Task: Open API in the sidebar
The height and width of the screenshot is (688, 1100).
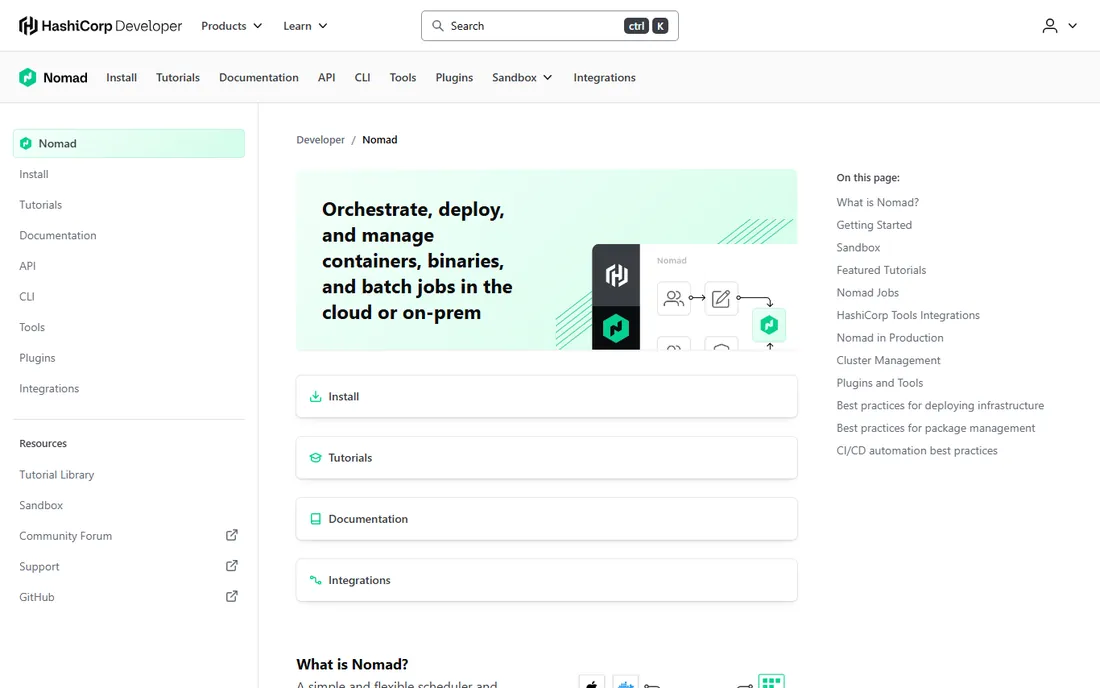Action: pos(27,266)
